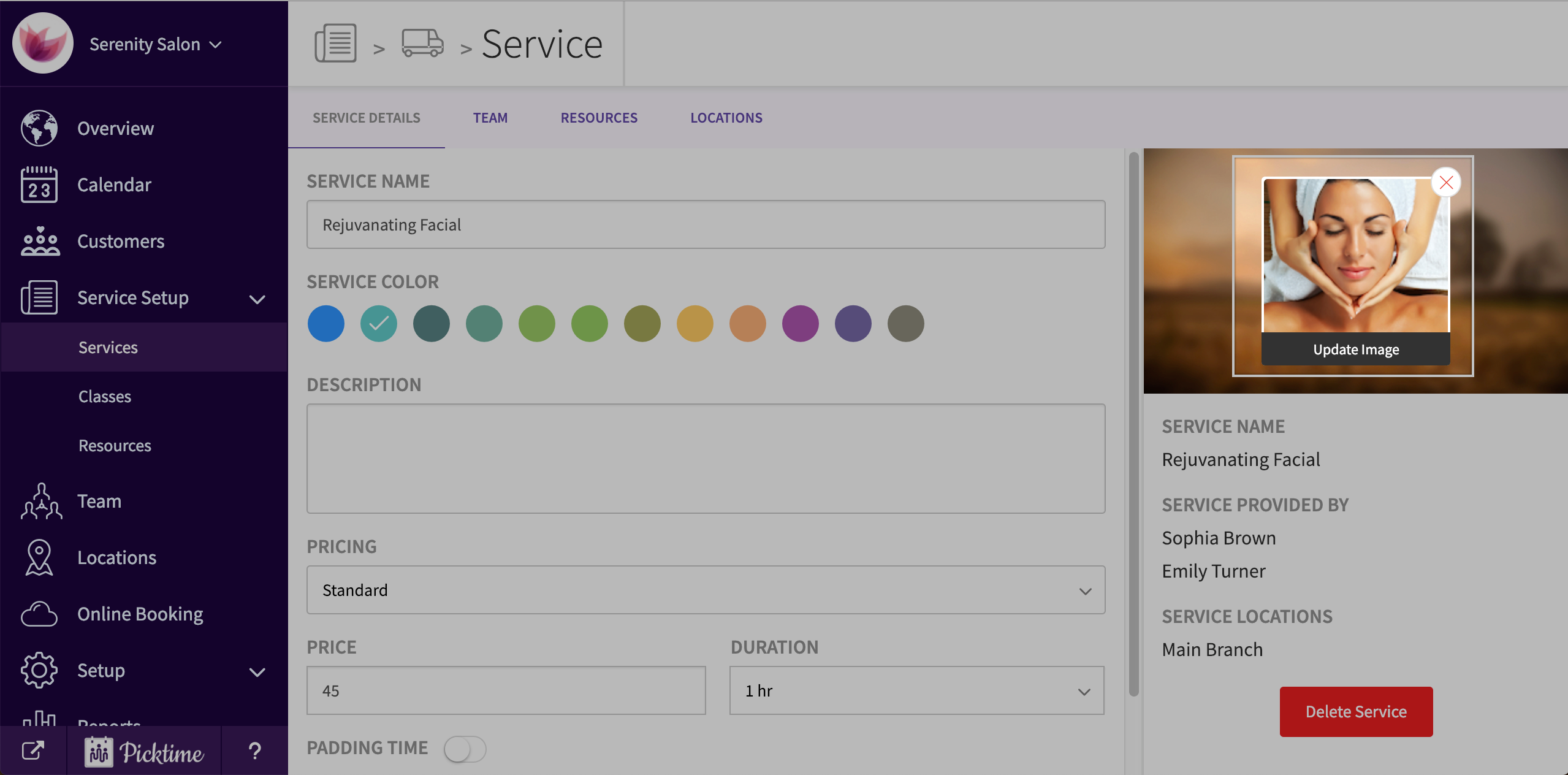Remove service image with red X
This screenshot has width=1568, height=775.
tap(1446, 182)
